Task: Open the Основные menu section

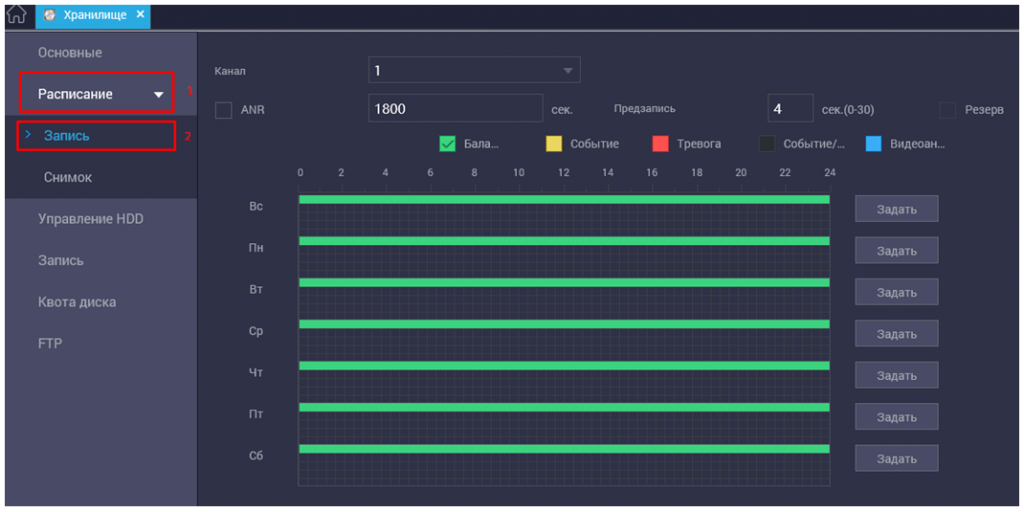Action: [x=70, y=52]
